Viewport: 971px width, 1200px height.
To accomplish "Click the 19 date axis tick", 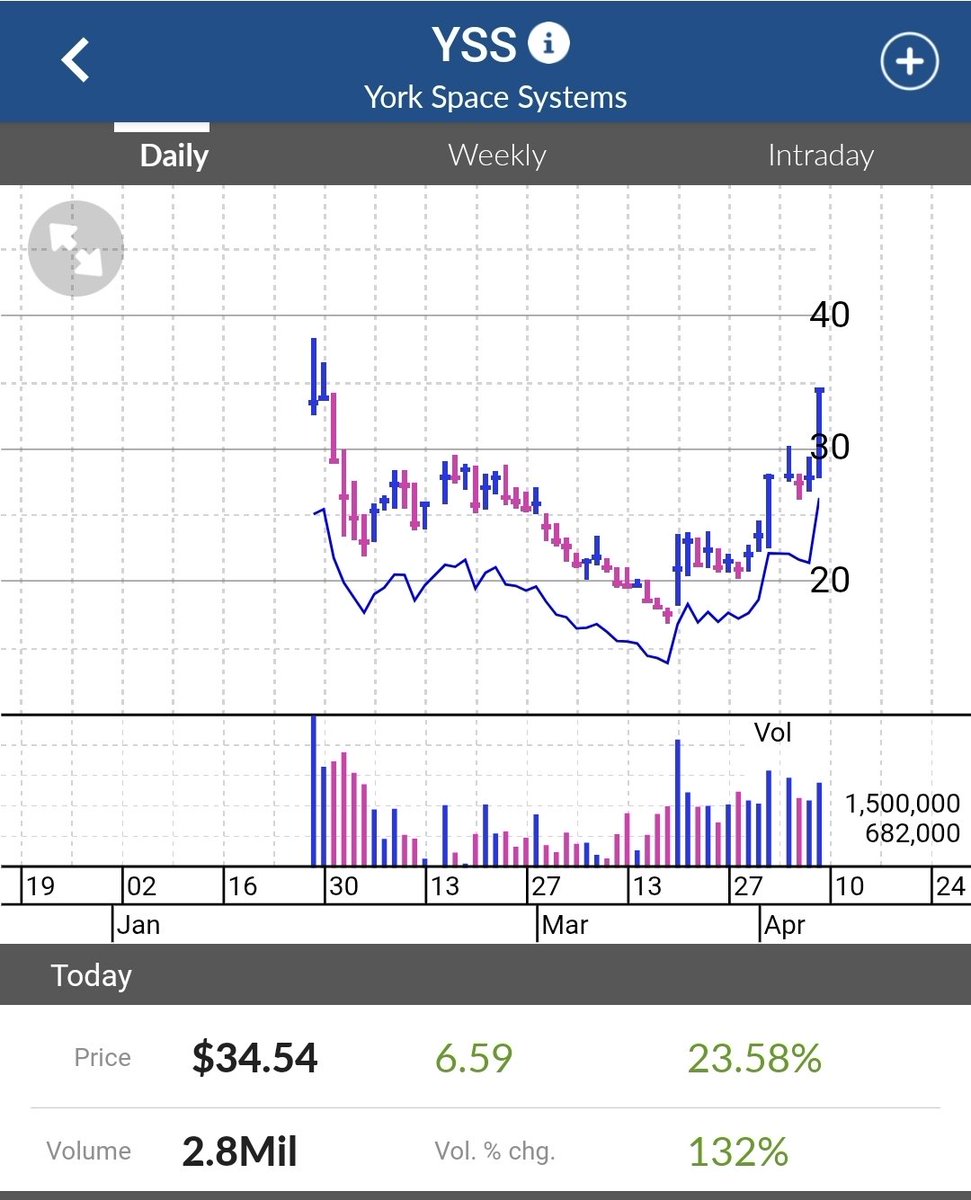I will 41,887.
